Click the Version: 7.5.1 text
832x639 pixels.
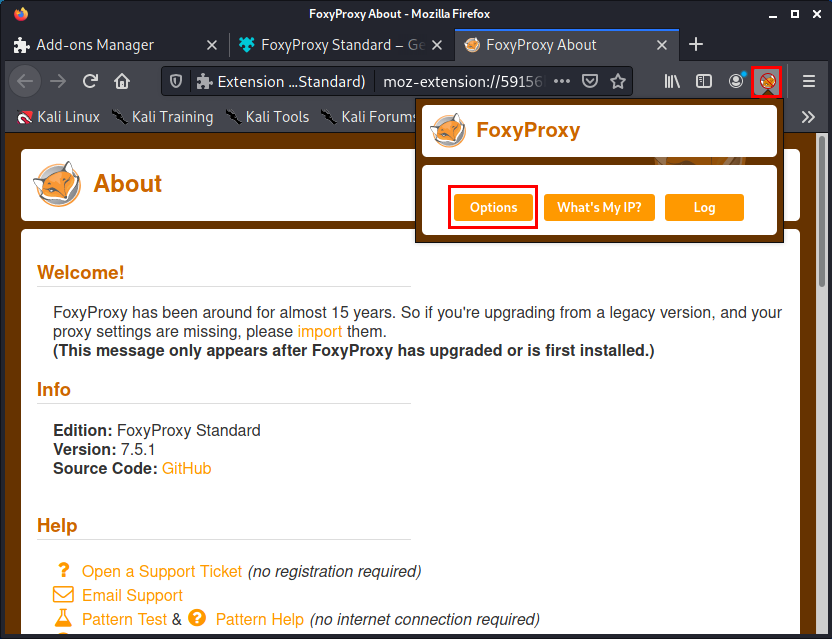(104, 450)
